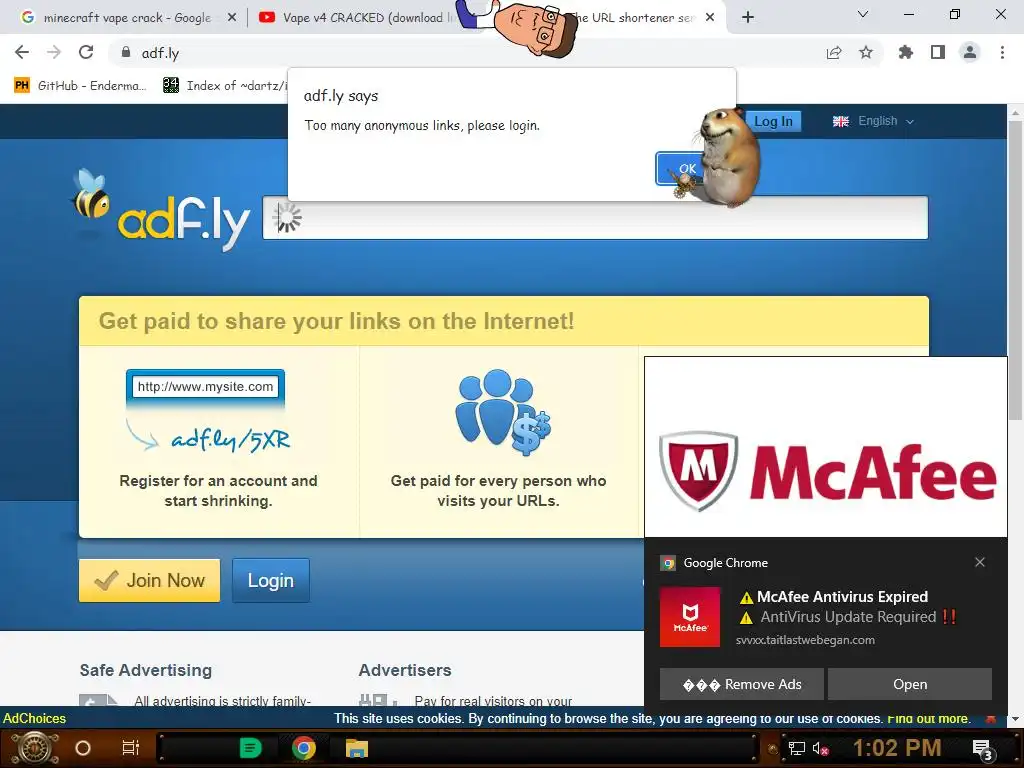Open the notification center icon
The width and height of the screenshot is (1024, 768).
(982, 749)
